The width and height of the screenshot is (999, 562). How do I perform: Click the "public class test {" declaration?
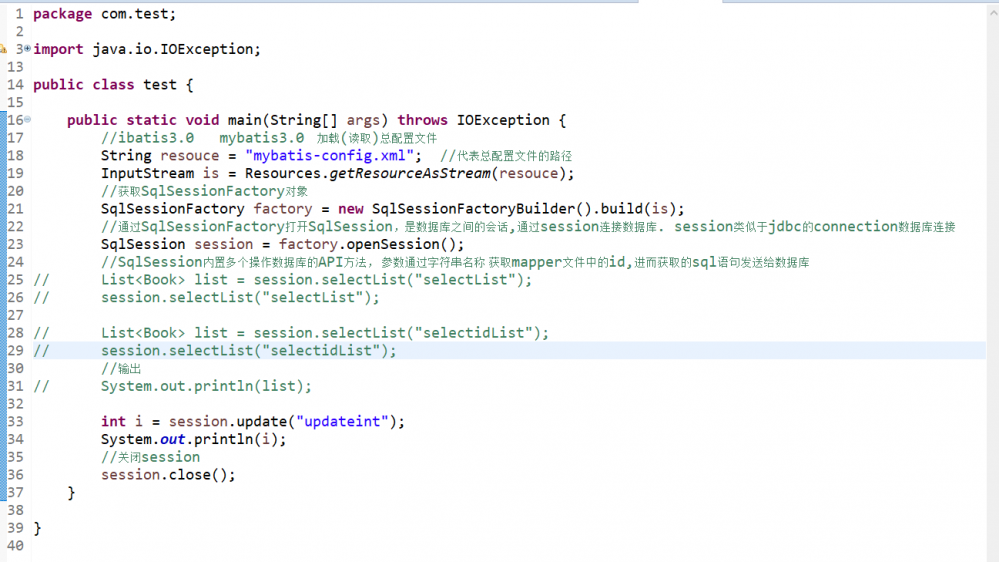(x=113, y=85)
